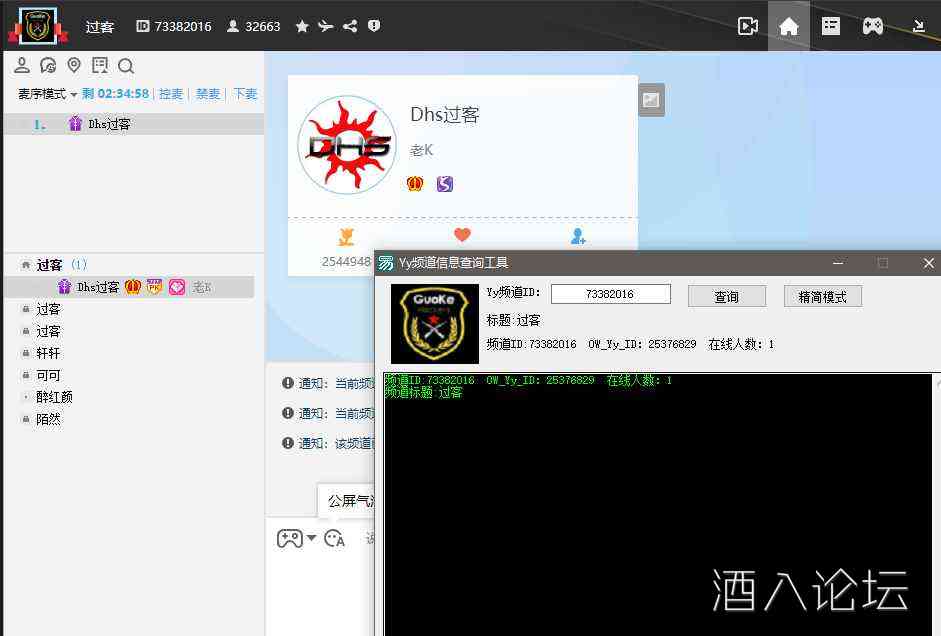Click the airplane icon in the header
Screen dimensions: 941x636
pyautogui.click(x=325, y=26)
